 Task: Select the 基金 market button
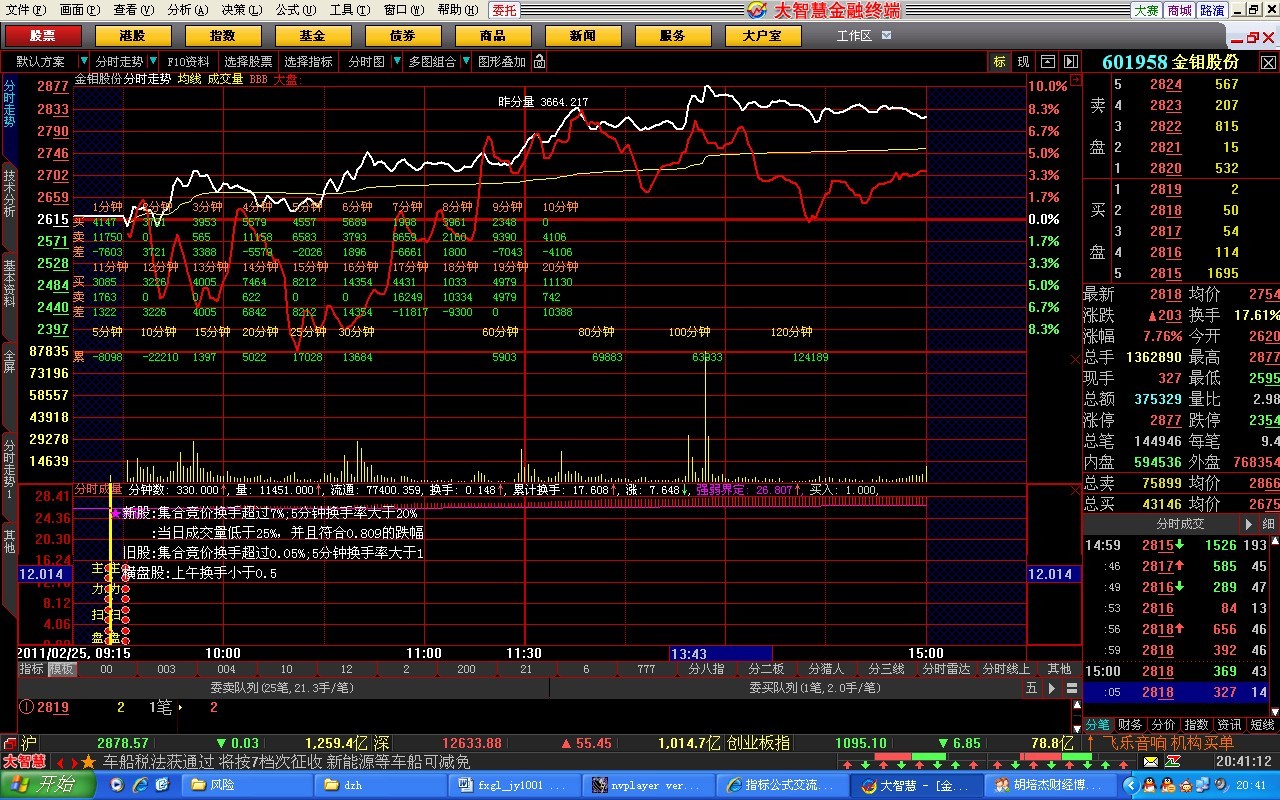click(x=313, y=36)
